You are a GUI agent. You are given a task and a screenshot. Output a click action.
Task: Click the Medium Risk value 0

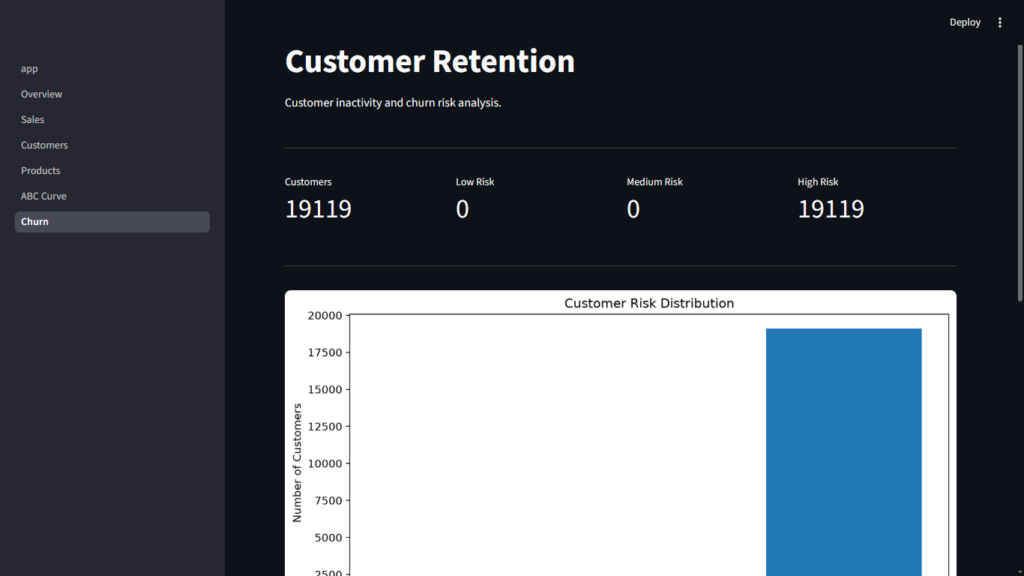[633, 209]
